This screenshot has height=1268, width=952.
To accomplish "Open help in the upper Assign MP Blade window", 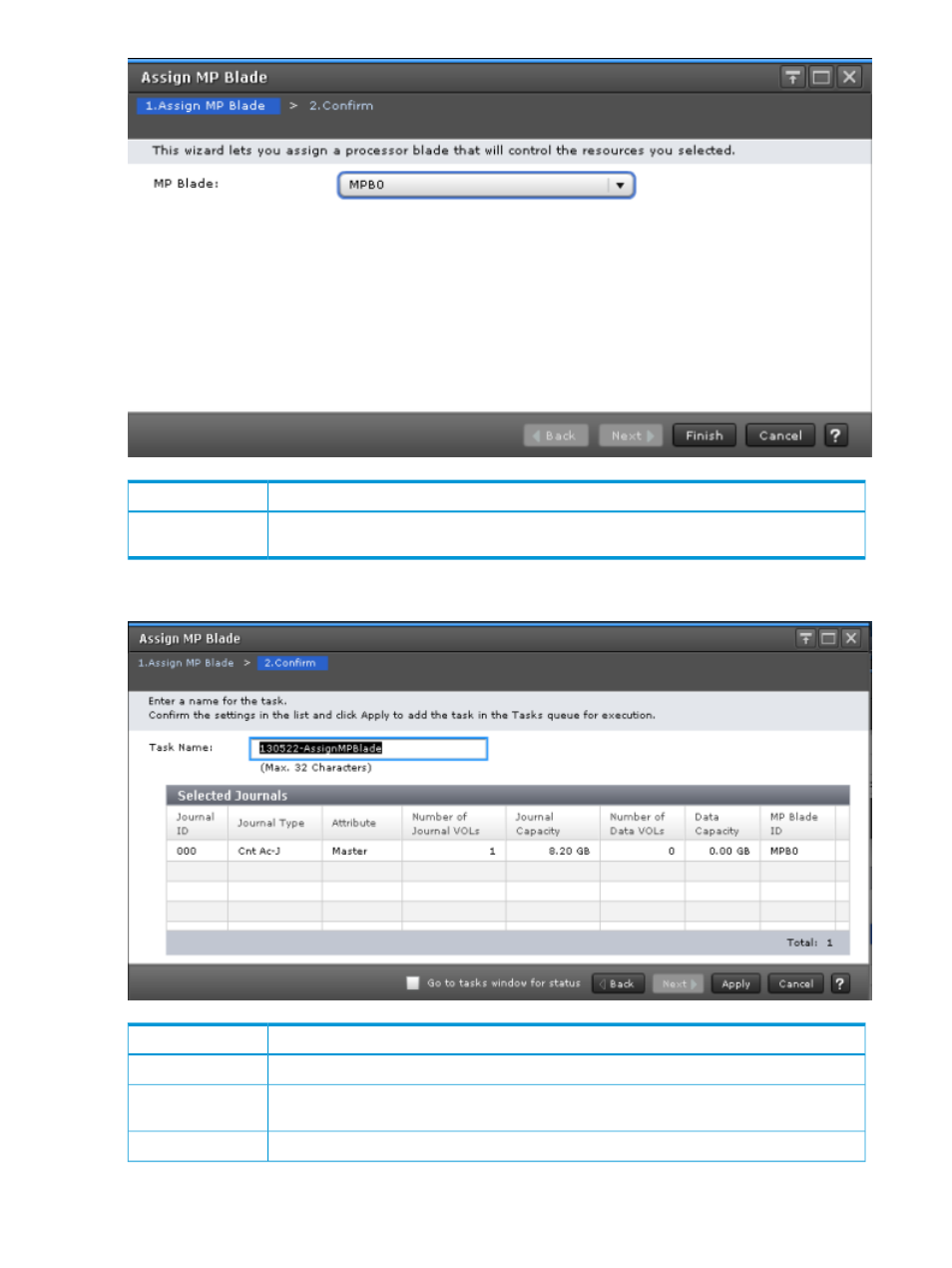I will point(836,435).
